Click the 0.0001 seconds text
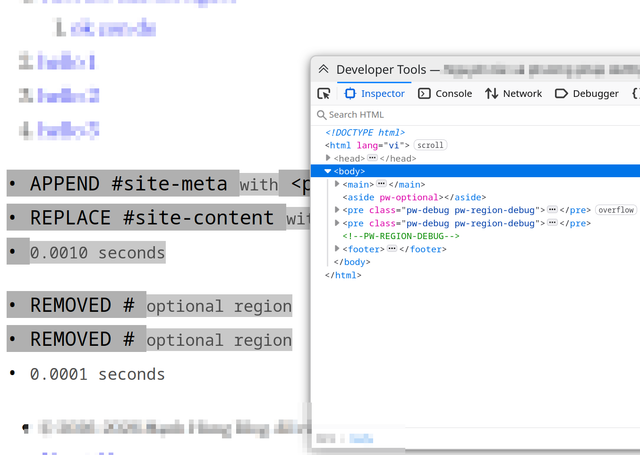Viewport: 640px width, 455px height. click(97, 374)
